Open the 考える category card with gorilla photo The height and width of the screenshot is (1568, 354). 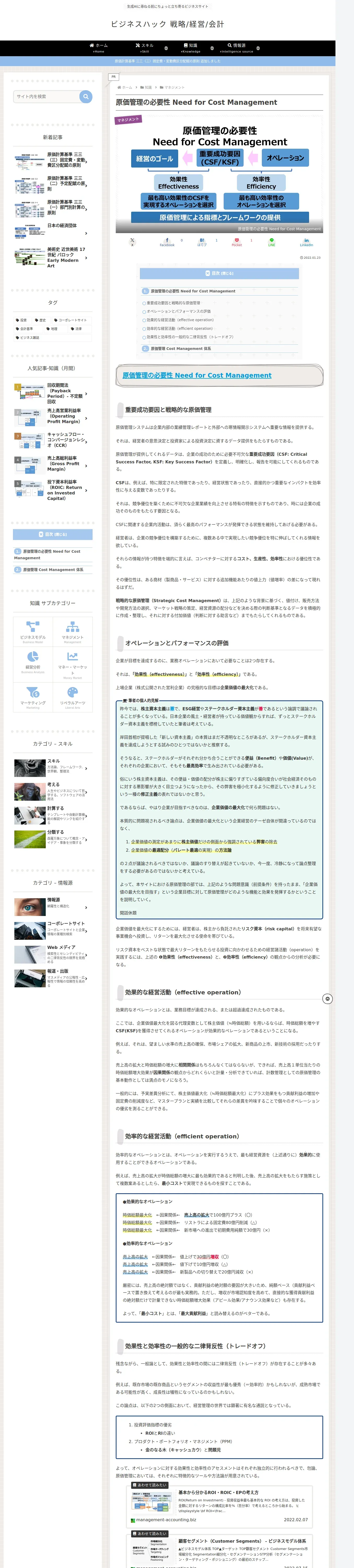point(53,791)
